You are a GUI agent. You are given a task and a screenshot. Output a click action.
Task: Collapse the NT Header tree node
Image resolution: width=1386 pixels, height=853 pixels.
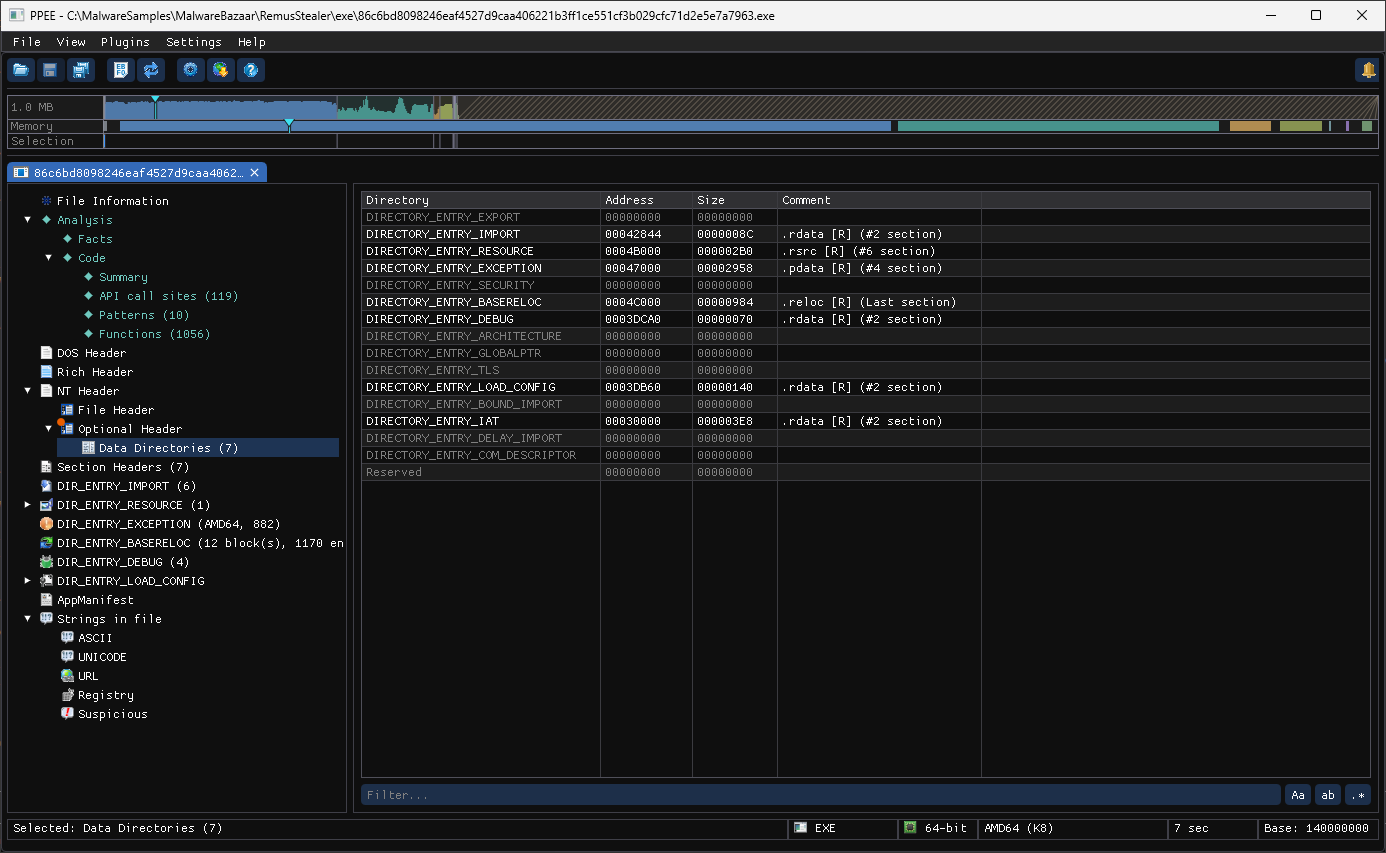(28, 391)
